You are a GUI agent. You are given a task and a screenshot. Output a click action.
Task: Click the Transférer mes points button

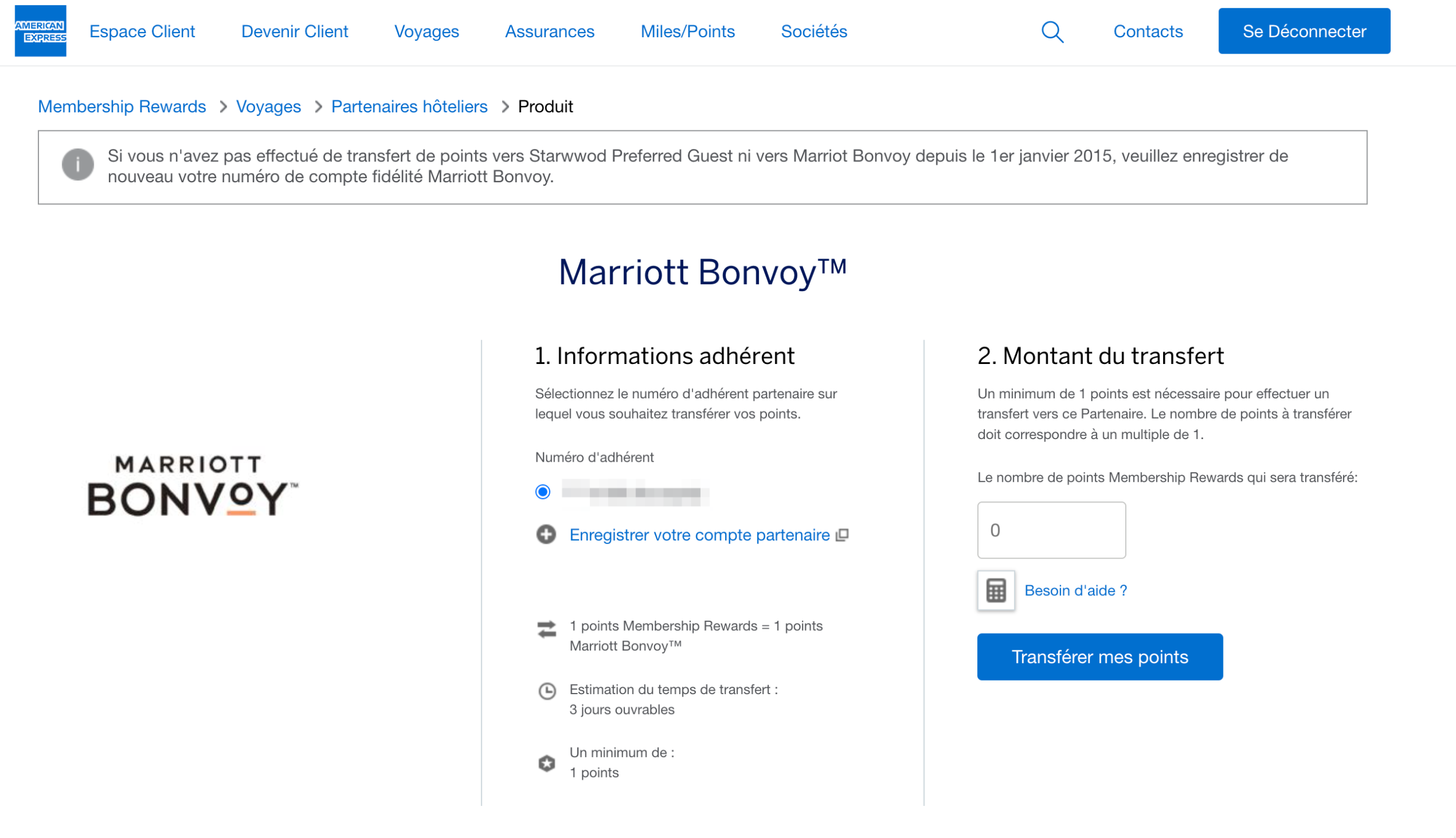click(1100, 657)
